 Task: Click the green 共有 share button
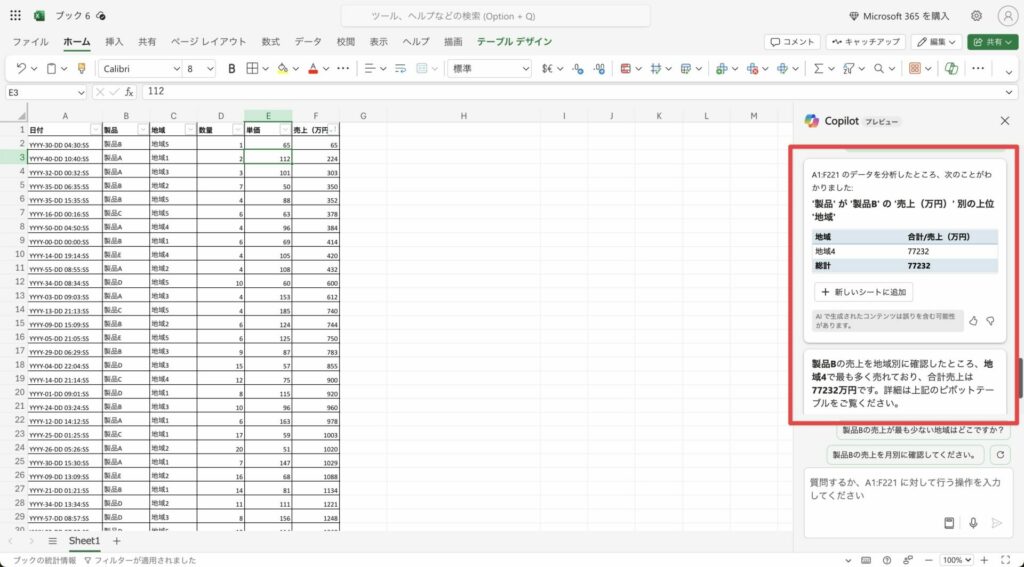coord(993,42)
